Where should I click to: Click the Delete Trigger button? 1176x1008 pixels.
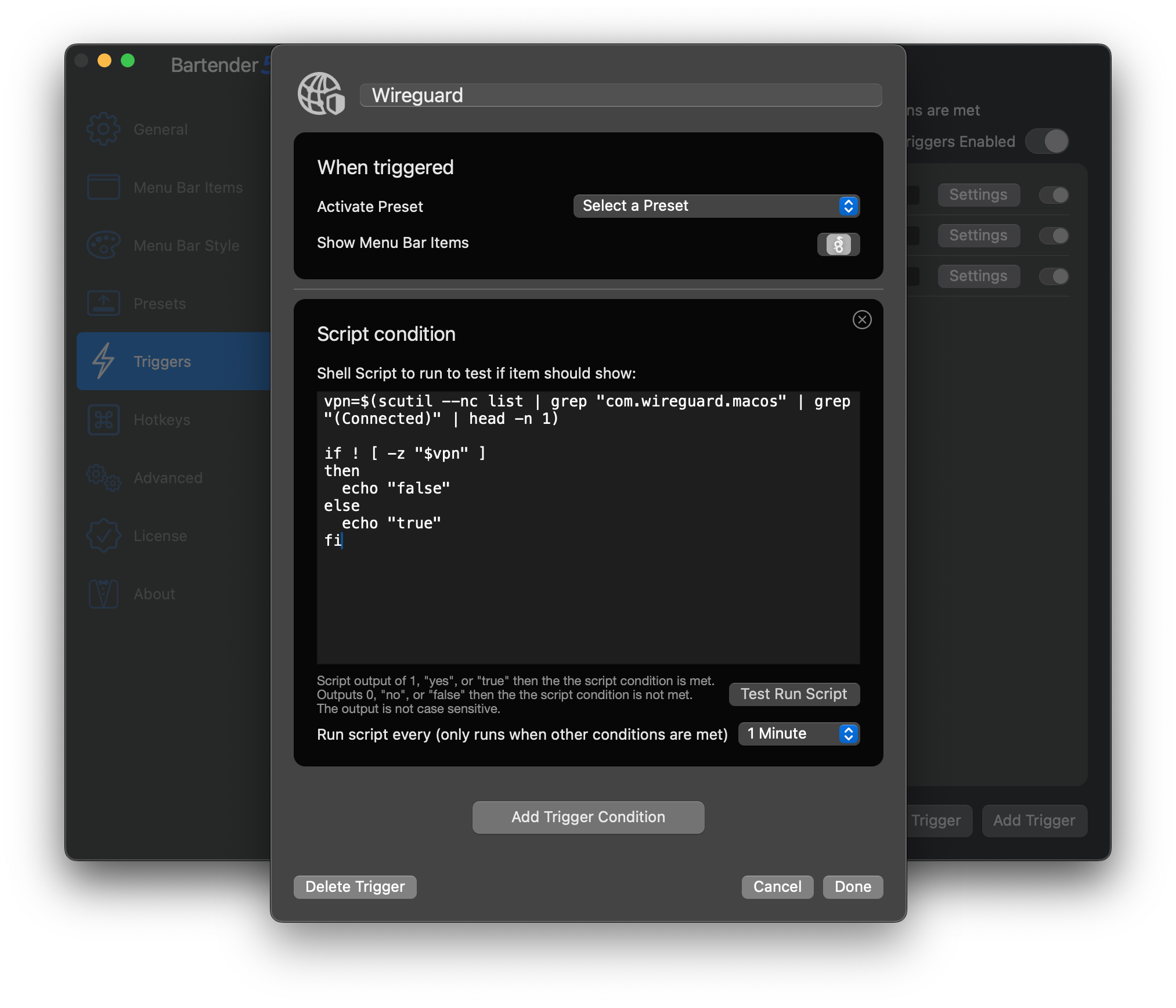click(355, 887)
